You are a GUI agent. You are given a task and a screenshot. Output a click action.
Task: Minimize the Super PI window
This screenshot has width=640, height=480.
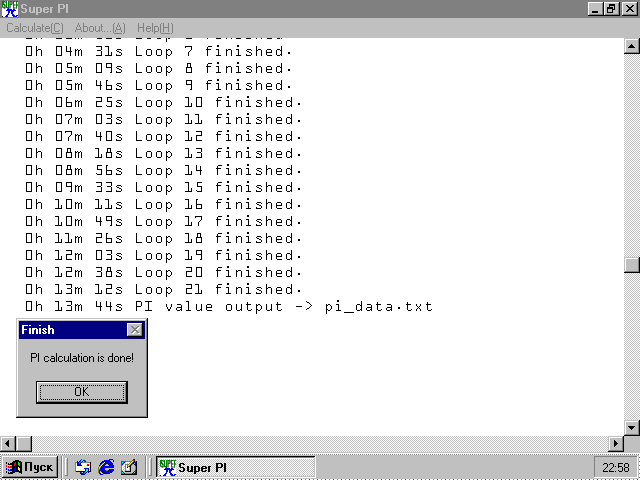596,9
